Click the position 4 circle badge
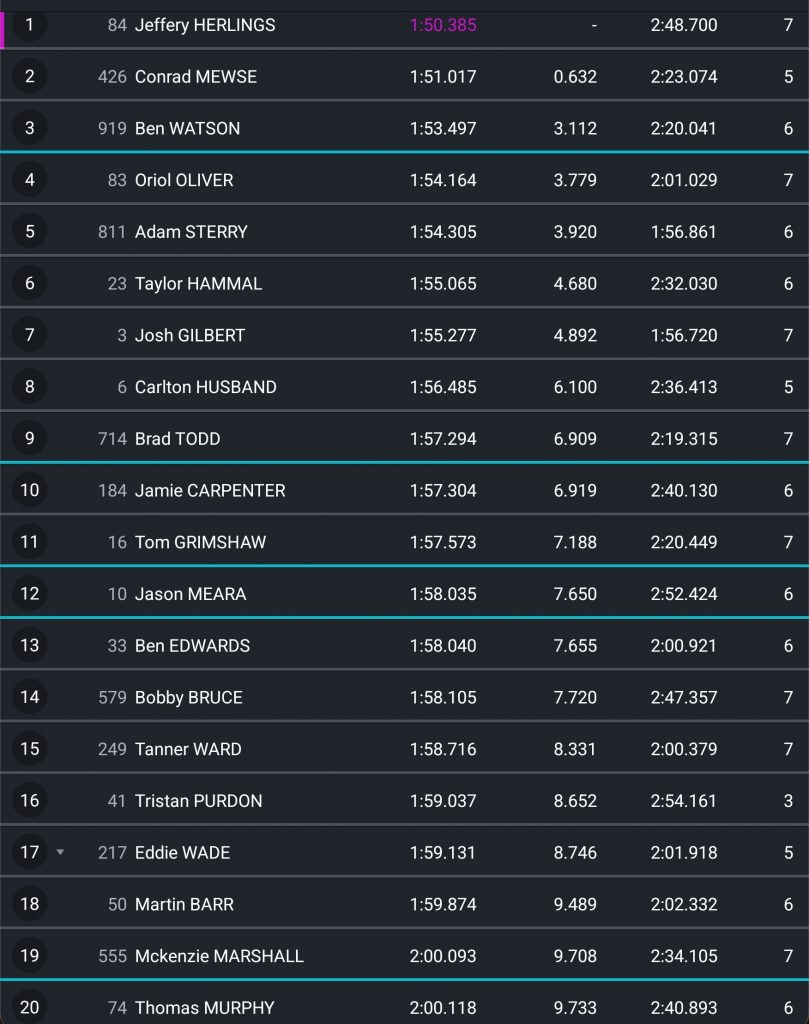The image size is (809, 1024). pyautogui.click(x=30, y=180)
